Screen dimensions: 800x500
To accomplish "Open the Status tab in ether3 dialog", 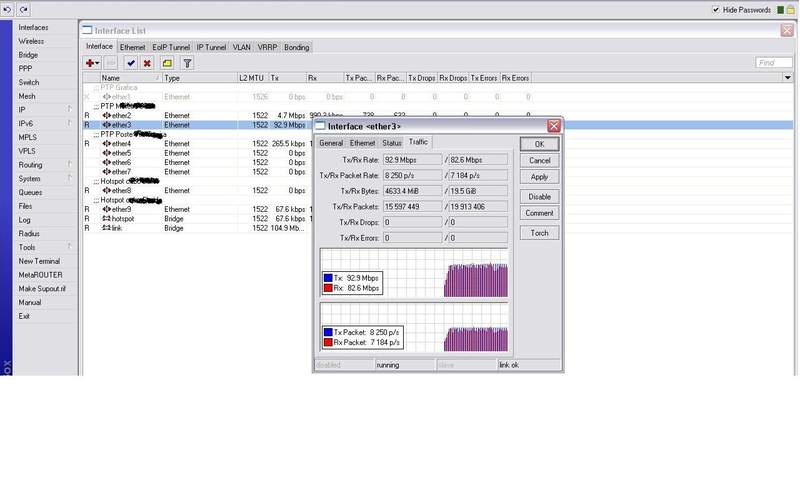I will pyautogui.click(x=392, y=143).
